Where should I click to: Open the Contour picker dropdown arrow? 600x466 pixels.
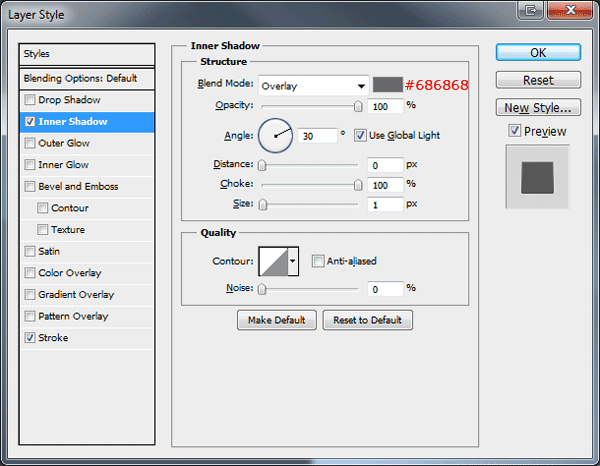point(293,261)
